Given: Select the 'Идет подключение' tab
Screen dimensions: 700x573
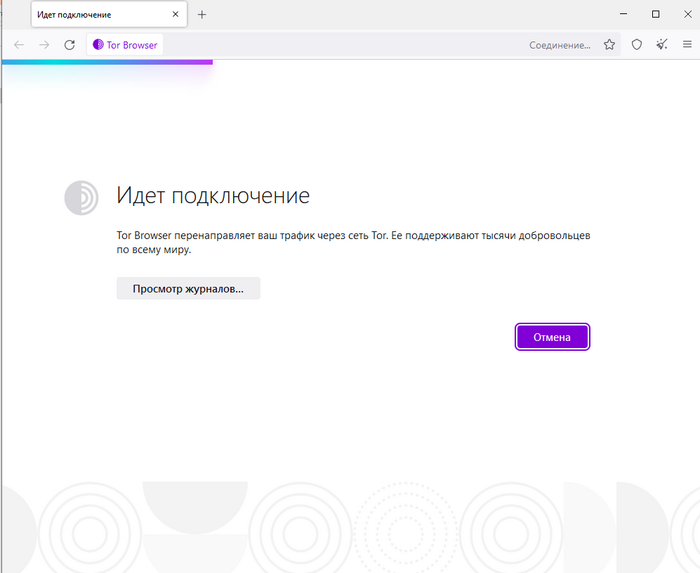Looking at the screenshot, I should pos(109,14).
